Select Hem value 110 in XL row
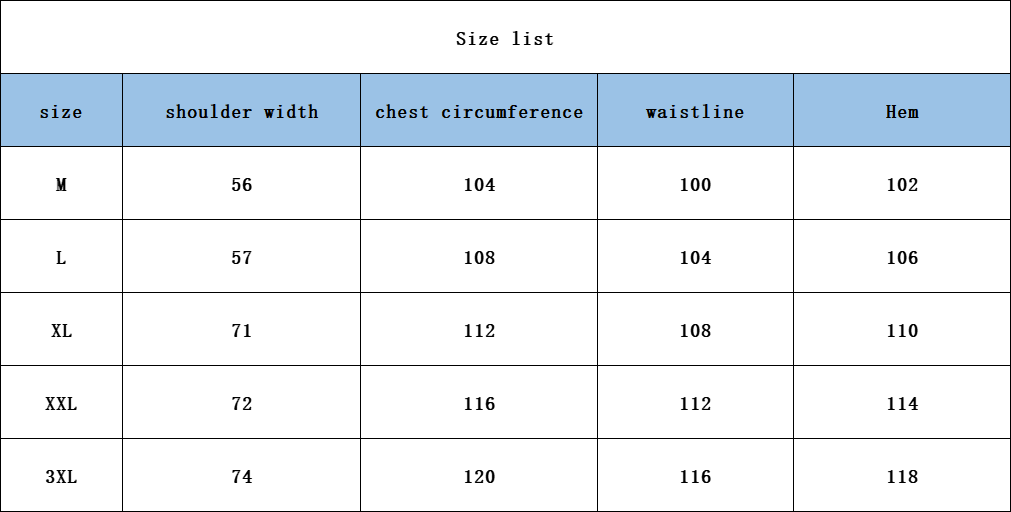This screenshot has height=512, width=1011. pos(902,331)
